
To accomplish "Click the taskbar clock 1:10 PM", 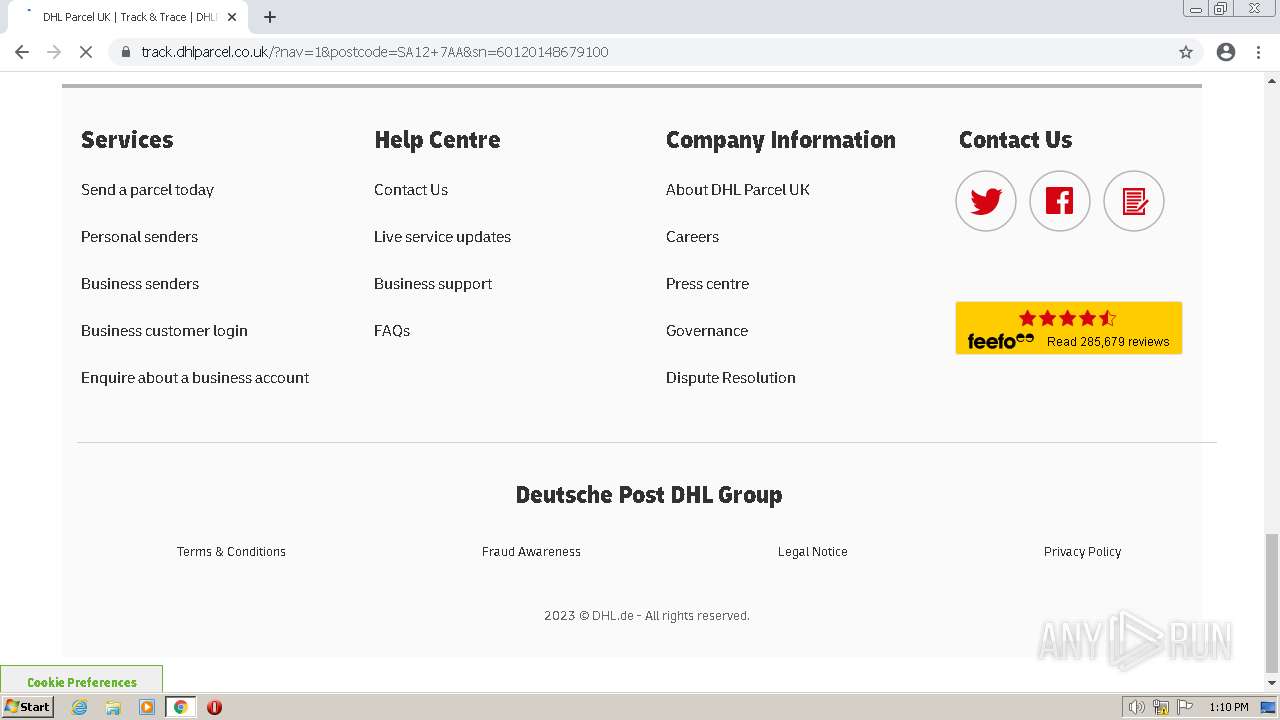I will [x=1228, y=707].
